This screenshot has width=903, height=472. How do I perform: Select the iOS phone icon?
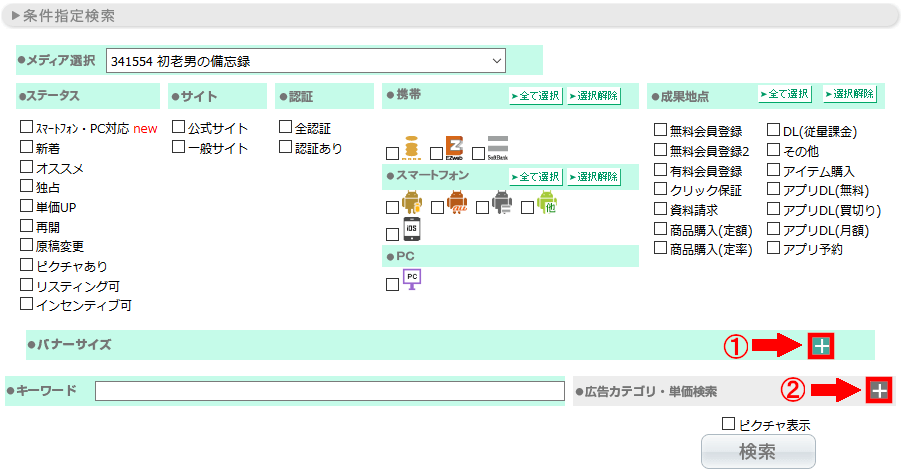411,229
